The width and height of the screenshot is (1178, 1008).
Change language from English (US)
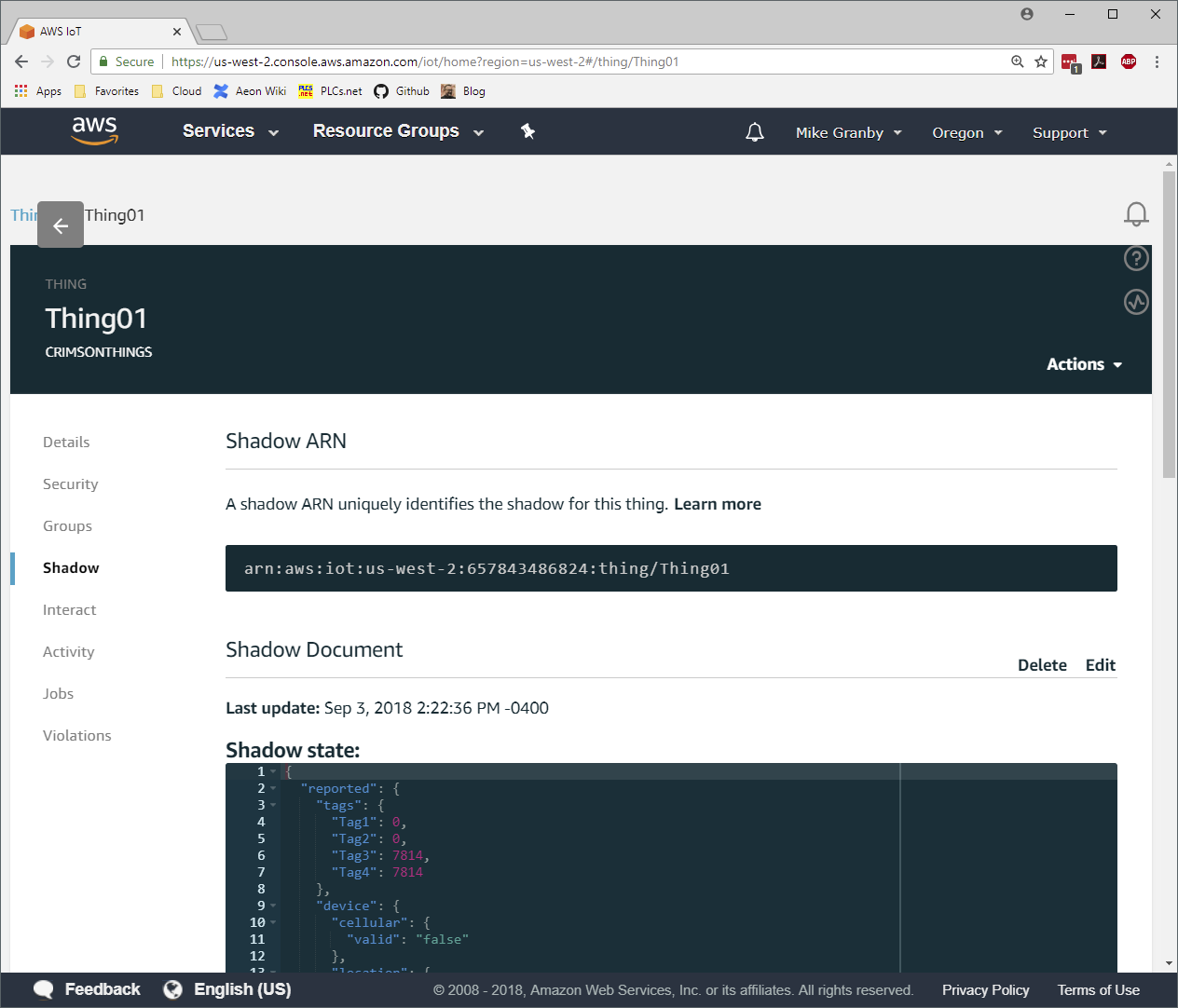227,989
